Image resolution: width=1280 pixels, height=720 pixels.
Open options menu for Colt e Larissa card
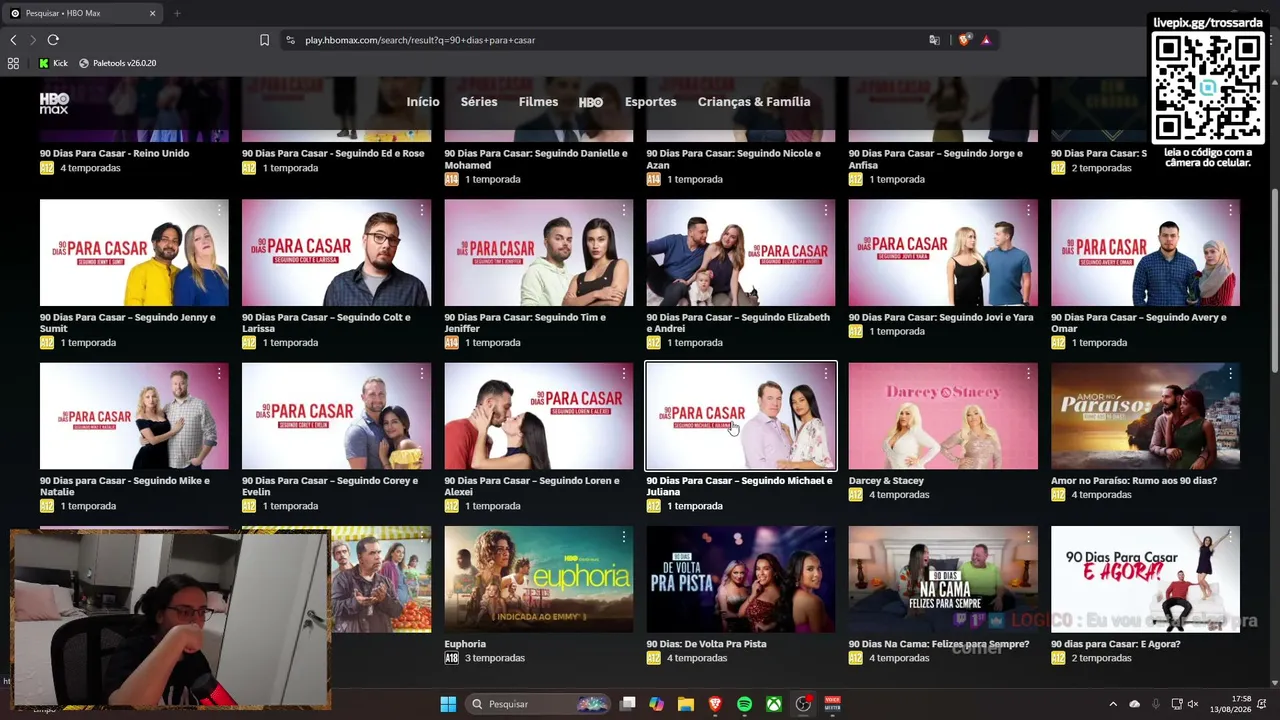tap(421, 210)
